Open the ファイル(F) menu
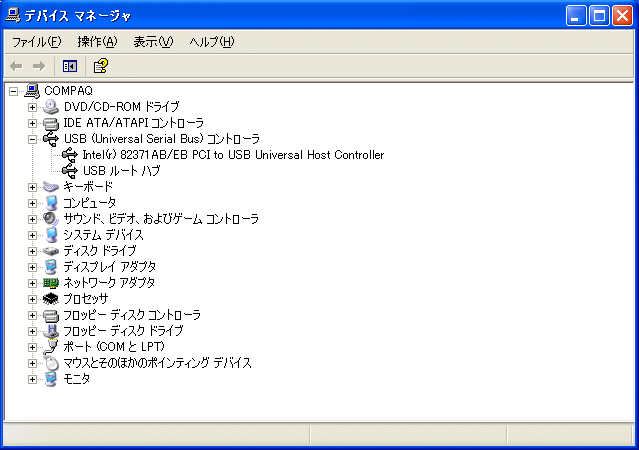This screenshot has height=450, width=639. click(x=36, y=42)
